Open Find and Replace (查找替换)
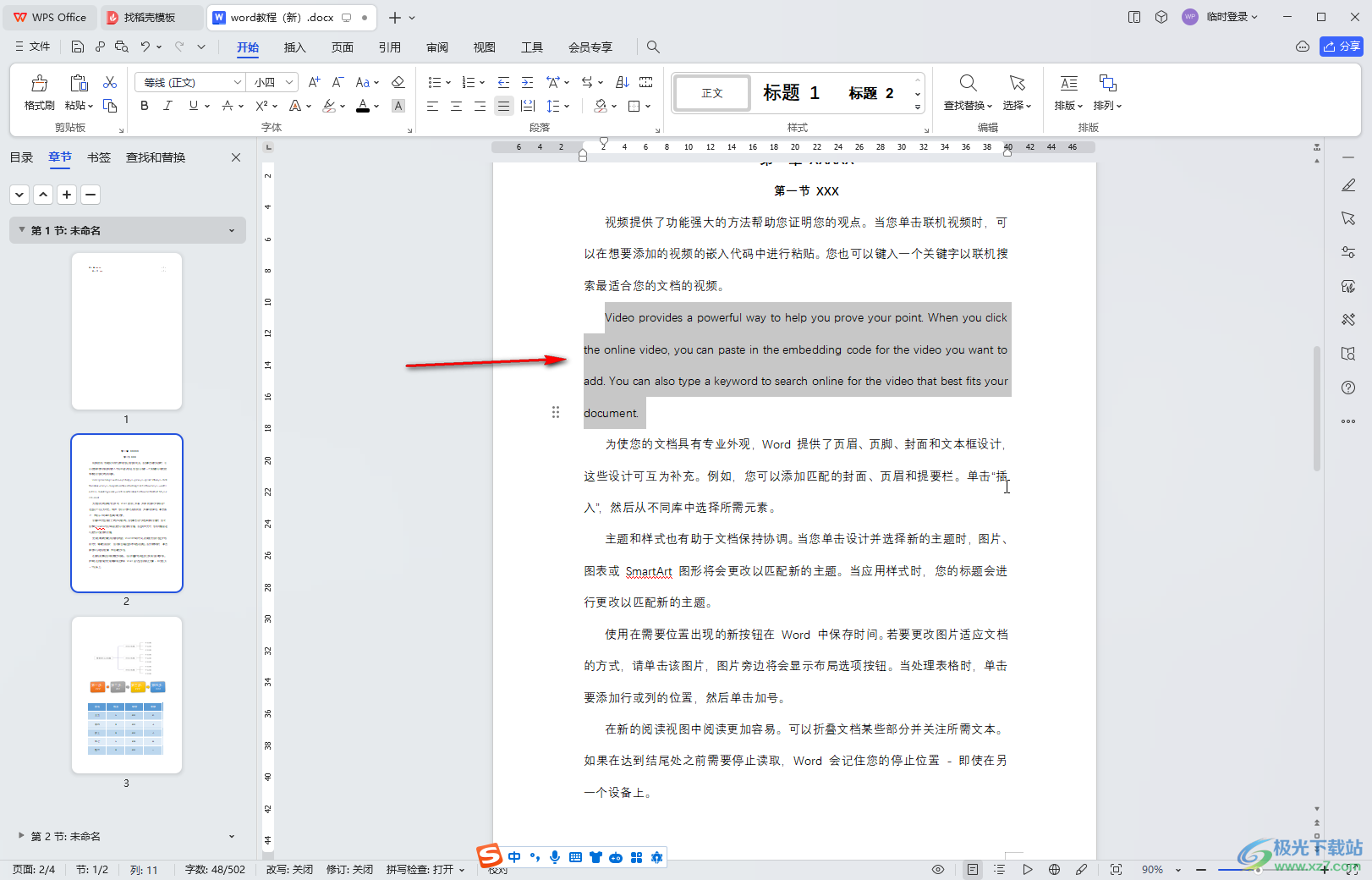The width and height of the screenshot is (1372, 880). click(x=968, y=92)
